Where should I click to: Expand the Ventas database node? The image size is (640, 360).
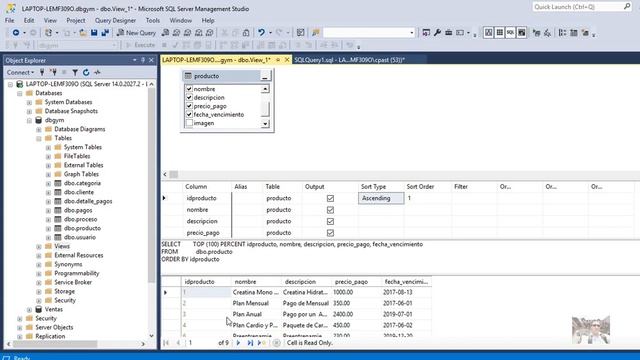(29, 309)
